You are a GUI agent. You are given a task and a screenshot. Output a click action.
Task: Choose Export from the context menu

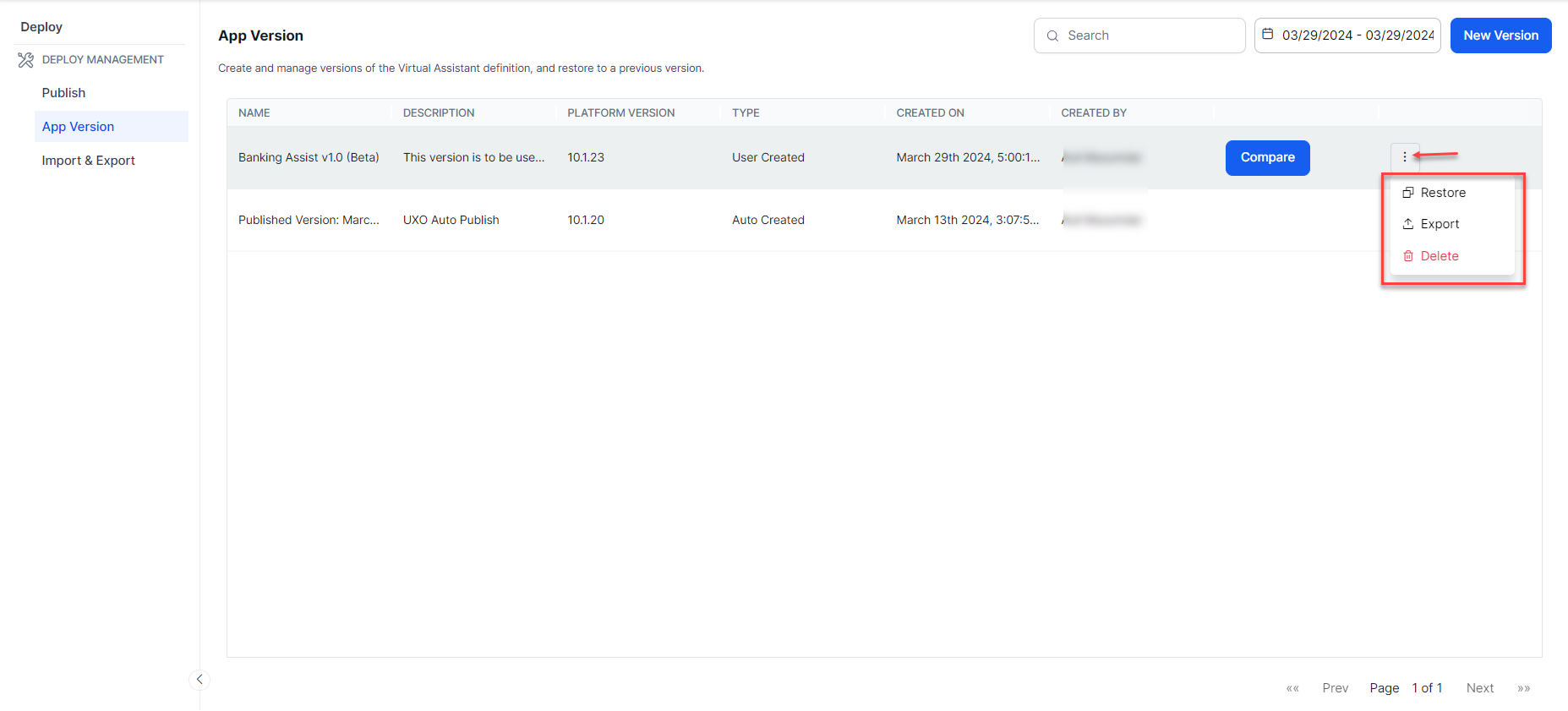coord(1440,224)
